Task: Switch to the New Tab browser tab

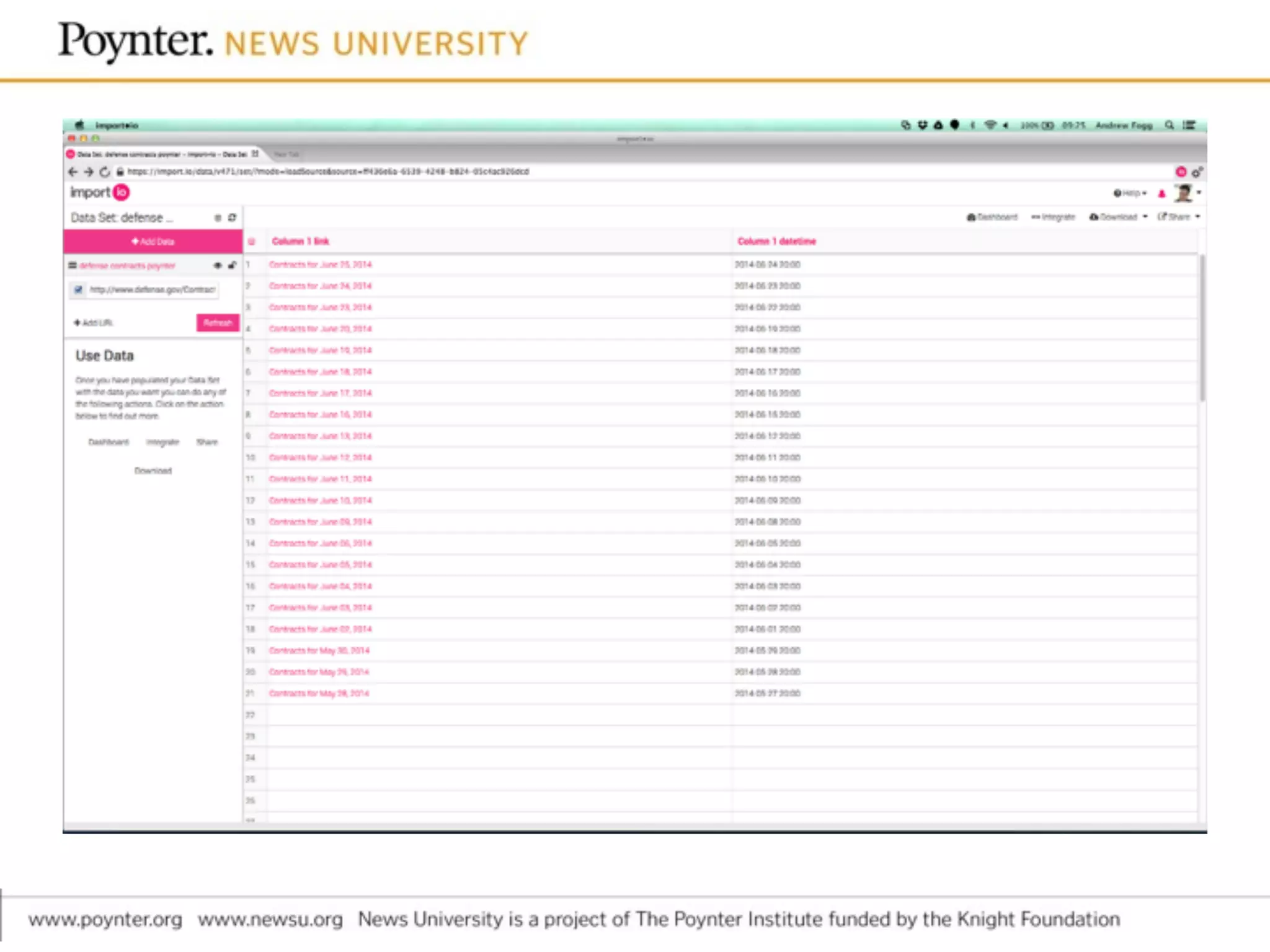Action: [286, 154]
